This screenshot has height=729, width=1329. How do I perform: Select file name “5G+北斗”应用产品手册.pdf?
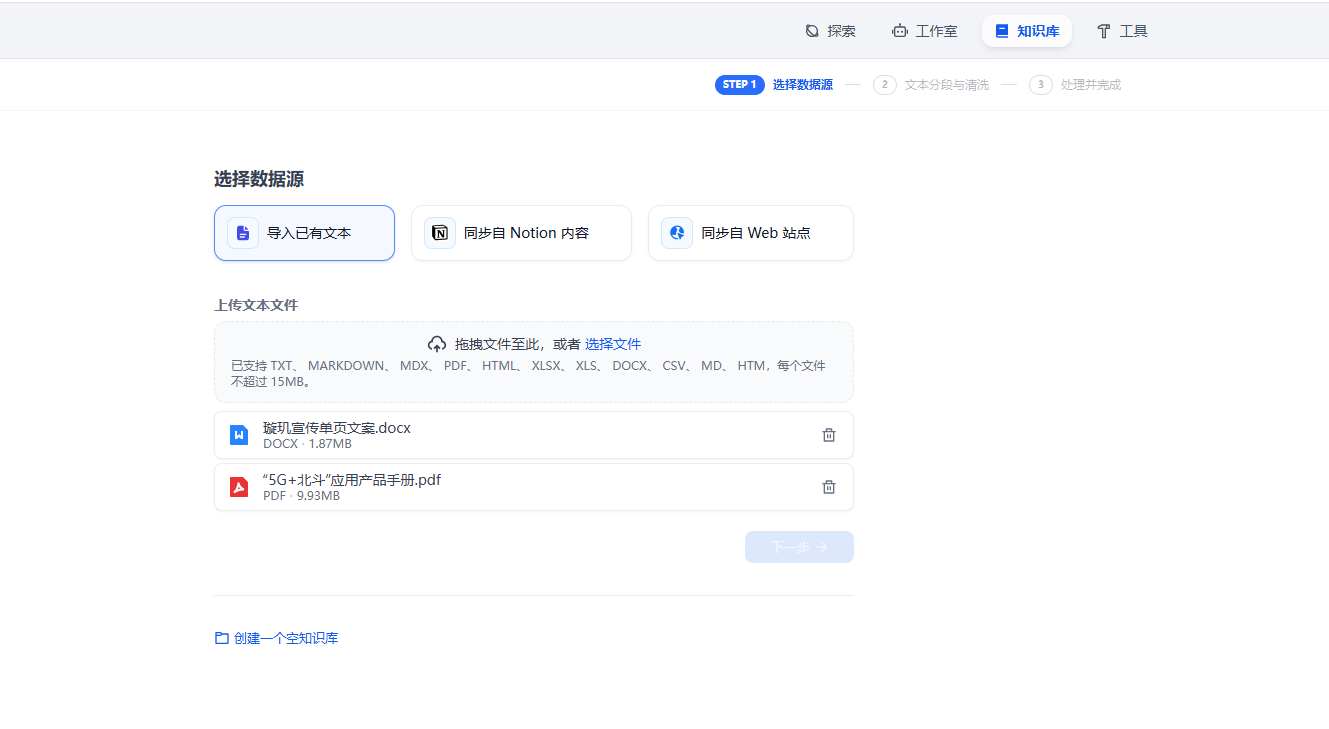coord(352,480)
